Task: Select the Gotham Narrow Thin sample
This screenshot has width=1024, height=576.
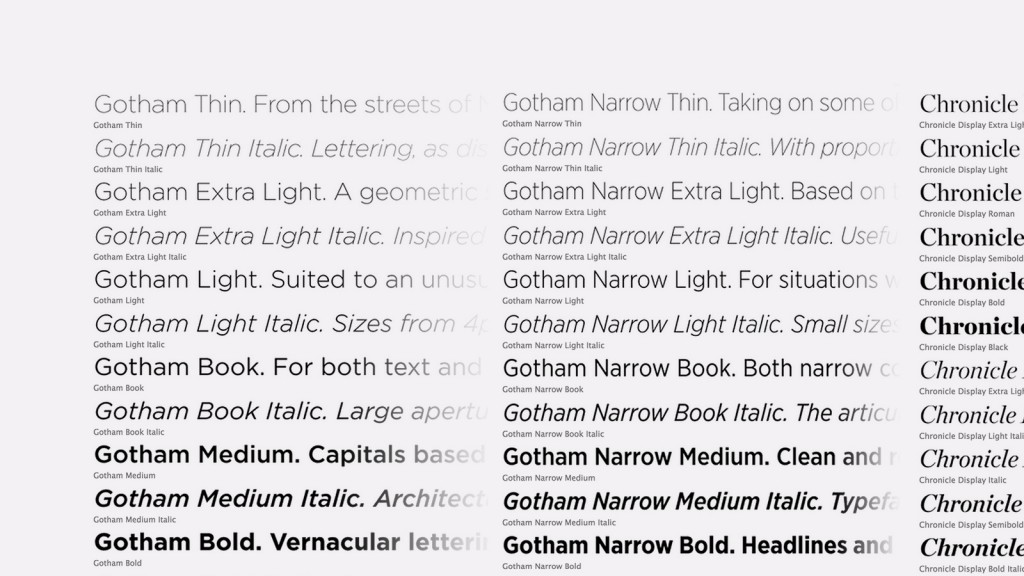Action: tap(700, 103)
